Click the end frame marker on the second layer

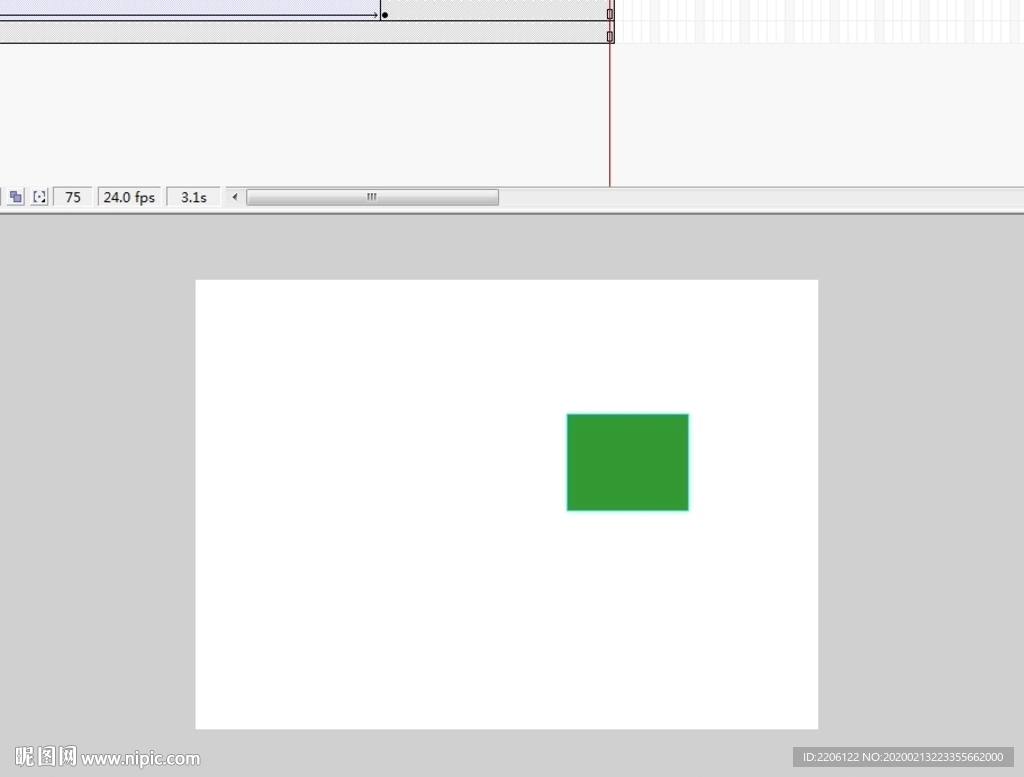pyautogui.click(x=610, y=37)
